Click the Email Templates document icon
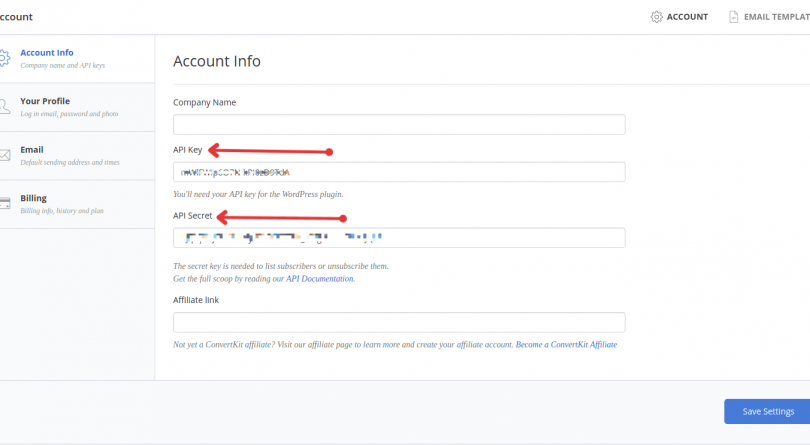 pos(734,17)
